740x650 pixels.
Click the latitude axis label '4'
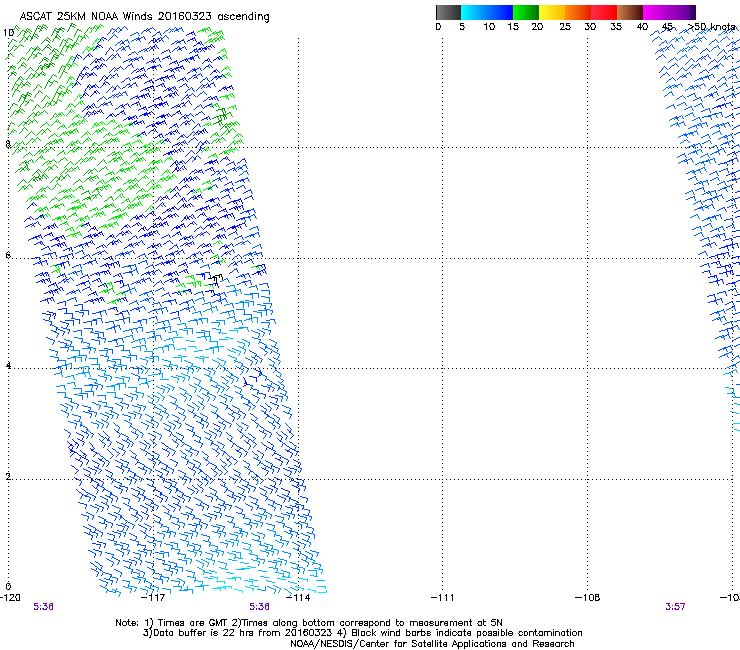8,365
